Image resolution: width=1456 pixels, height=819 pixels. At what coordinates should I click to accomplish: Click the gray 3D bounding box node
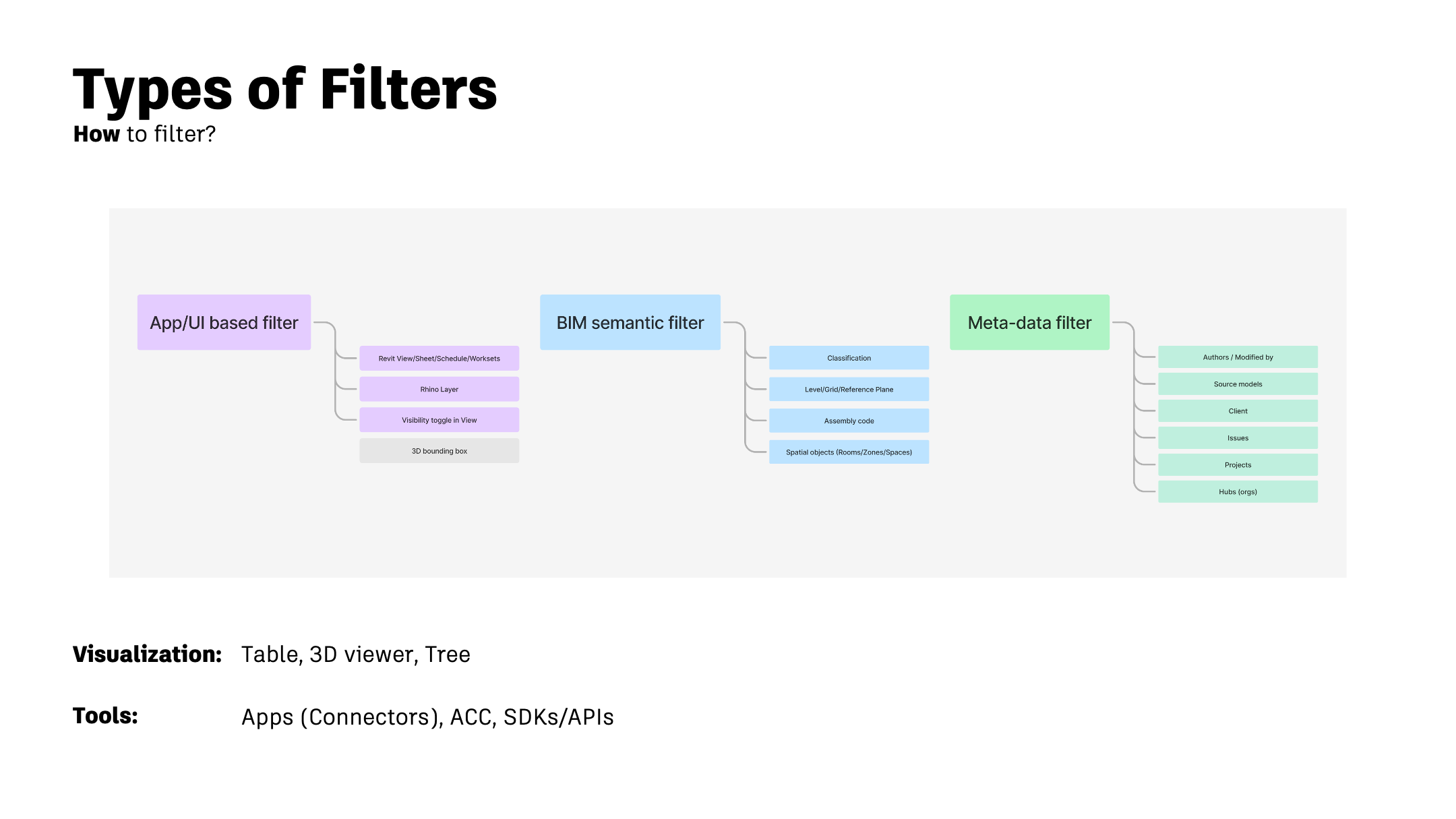(439, 451)
